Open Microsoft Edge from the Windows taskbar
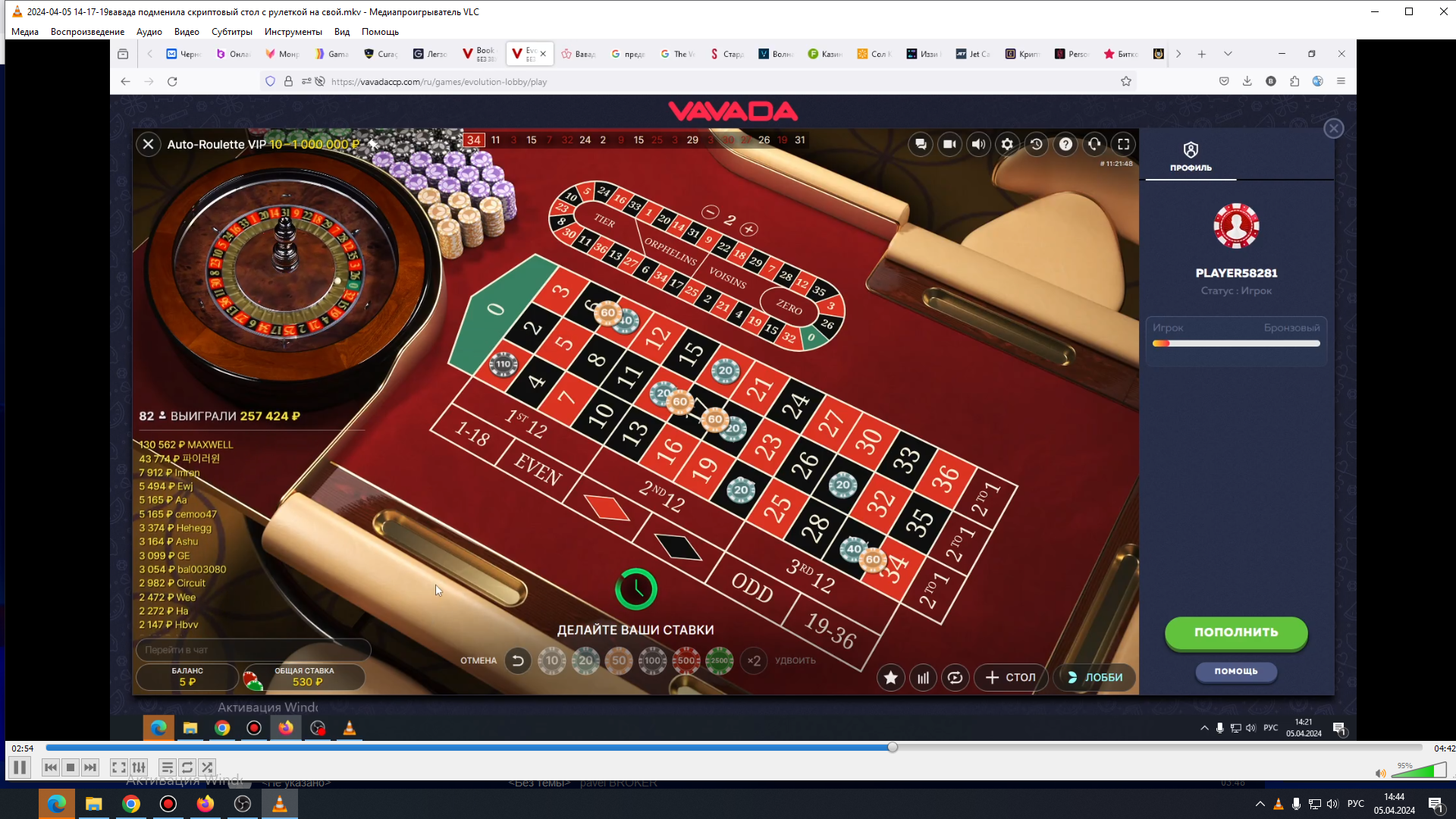This screenshot has width=1456, height=819. (57, 804)
